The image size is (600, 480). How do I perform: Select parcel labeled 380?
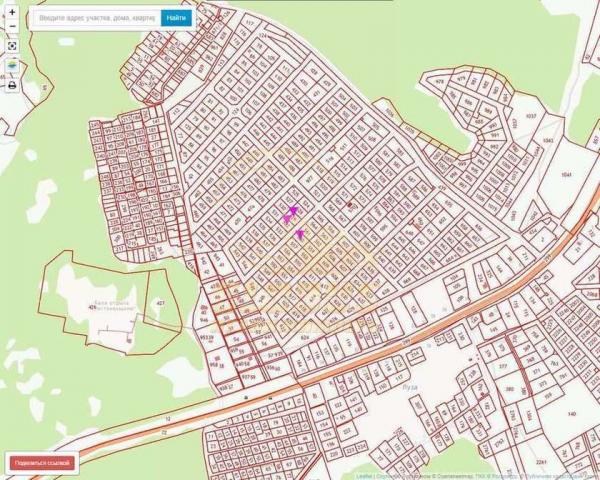click(509, 389)
